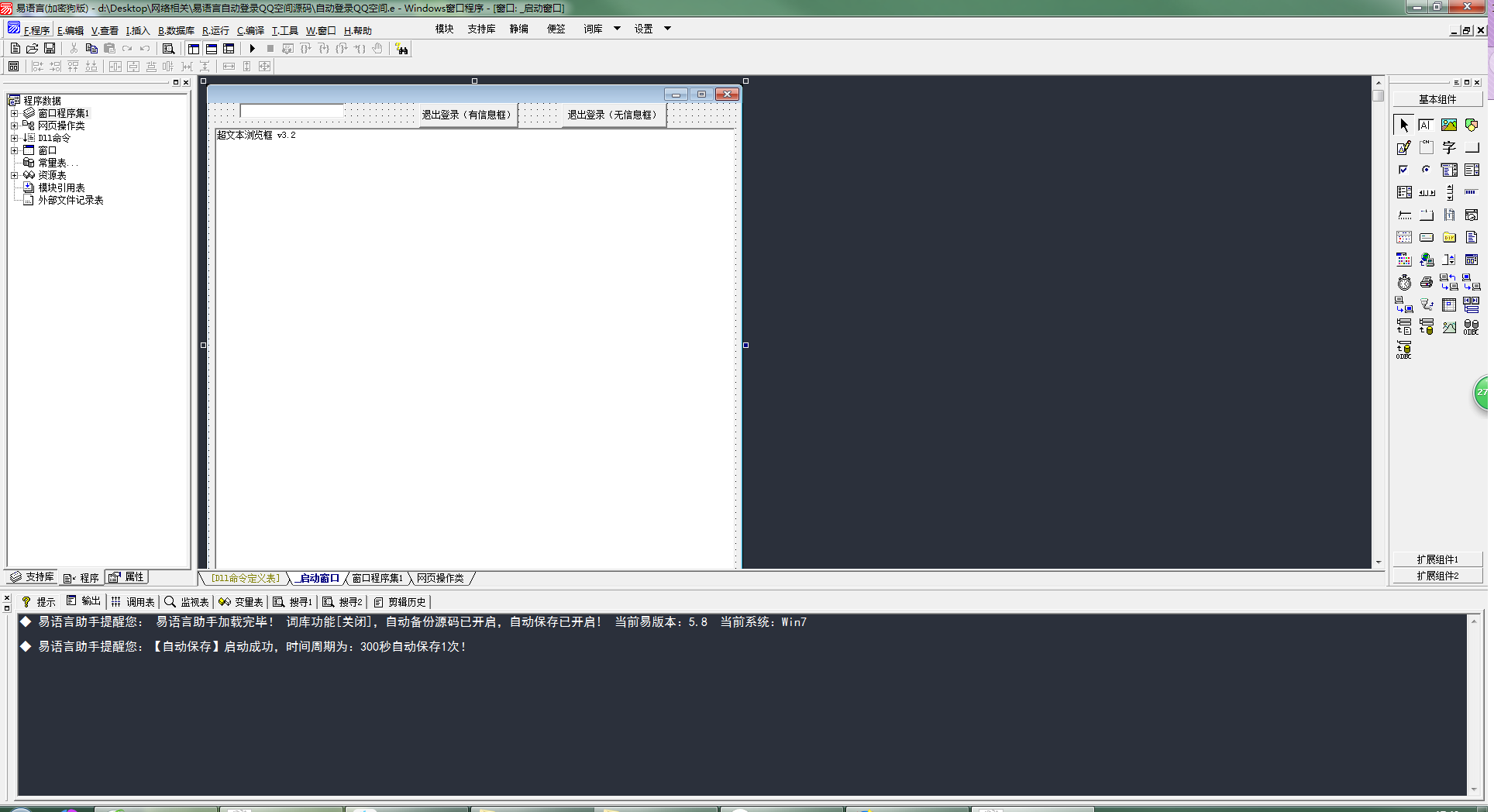Open the 扩展组件1 component group

coord(1437,559)
